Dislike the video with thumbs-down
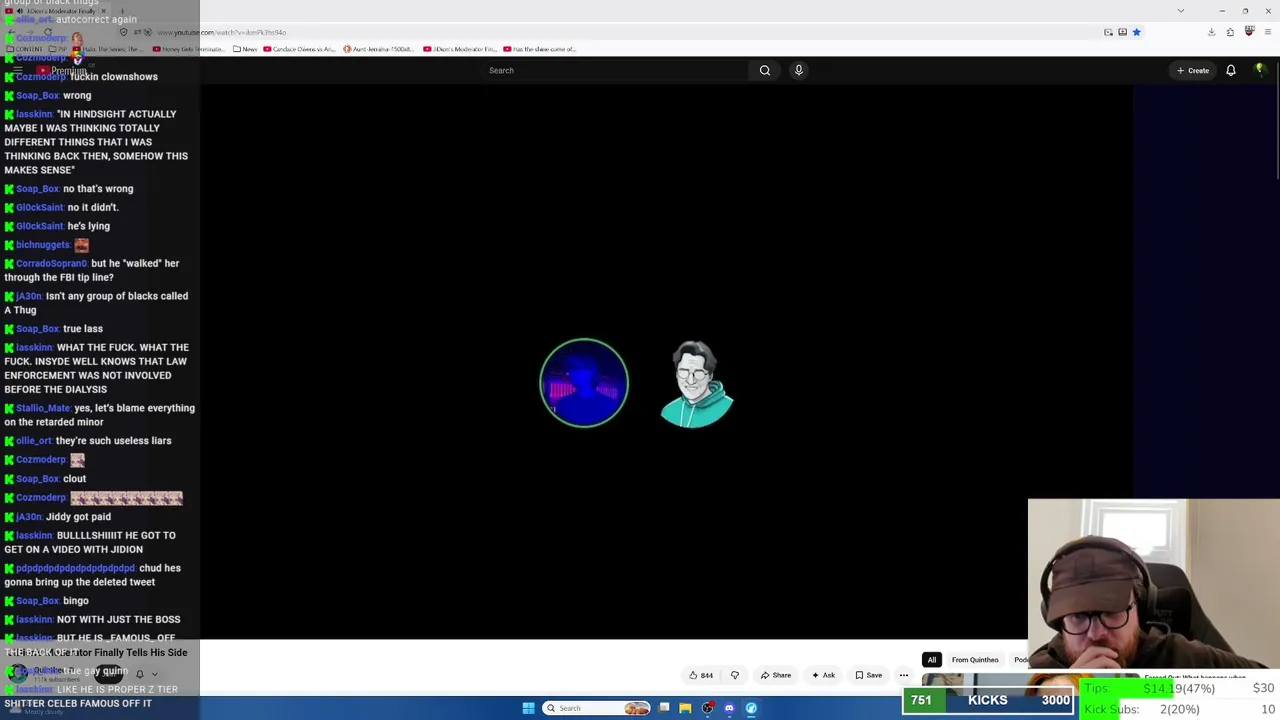This screenshot has width=1280, height=720. coord(735,675)
